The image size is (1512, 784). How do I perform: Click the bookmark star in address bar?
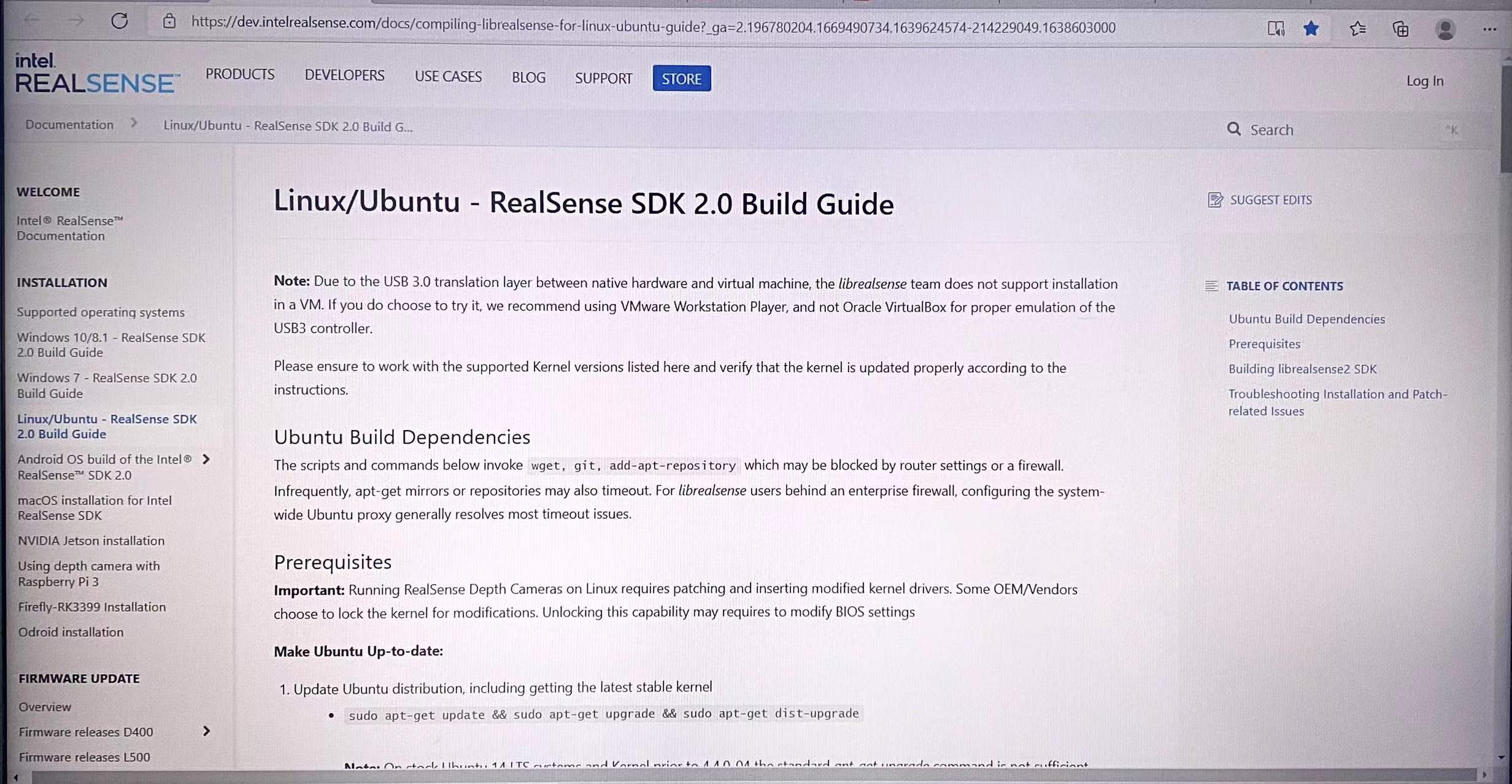click(x=1311, y=28)
